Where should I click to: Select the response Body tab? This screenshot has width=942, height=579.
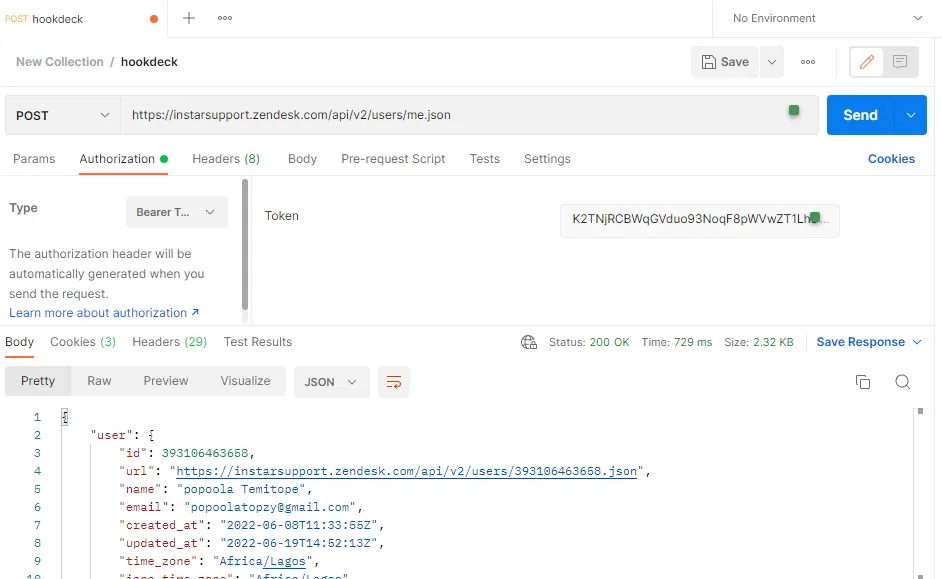point(19,342)
